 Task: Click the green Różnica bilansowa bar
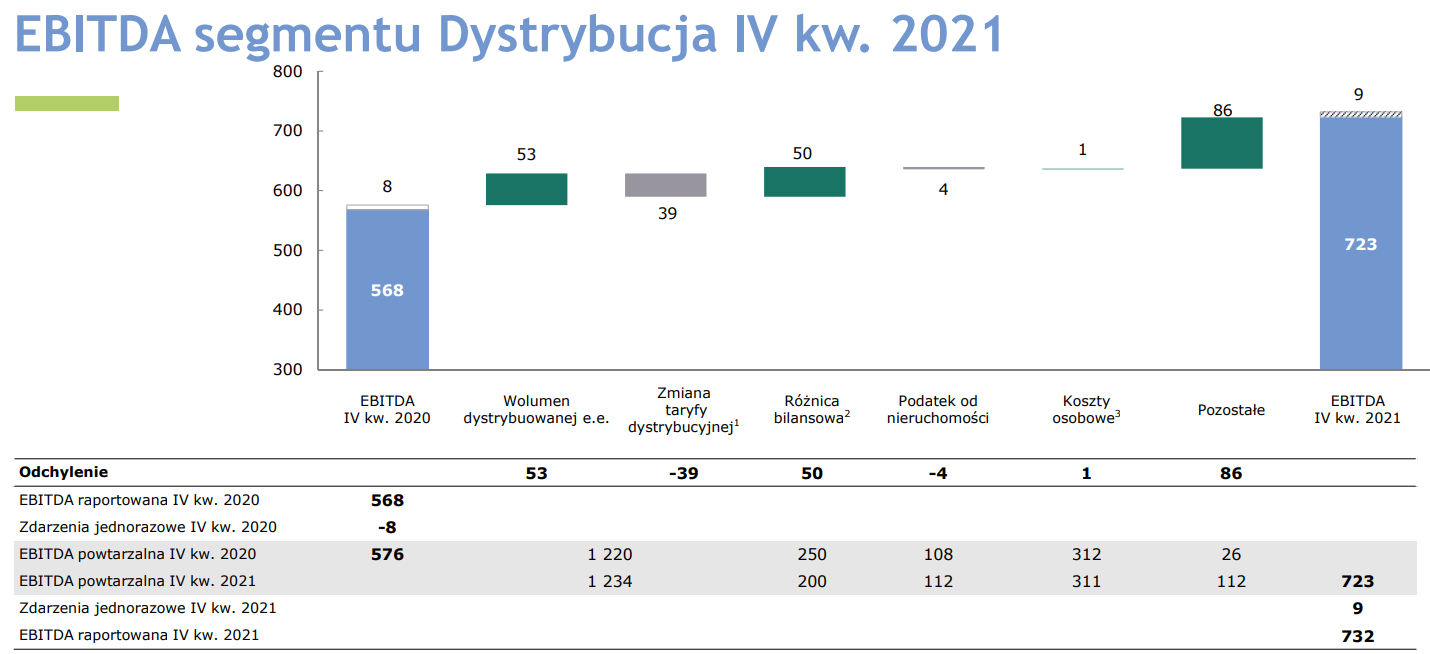click(x=804, y=182)
